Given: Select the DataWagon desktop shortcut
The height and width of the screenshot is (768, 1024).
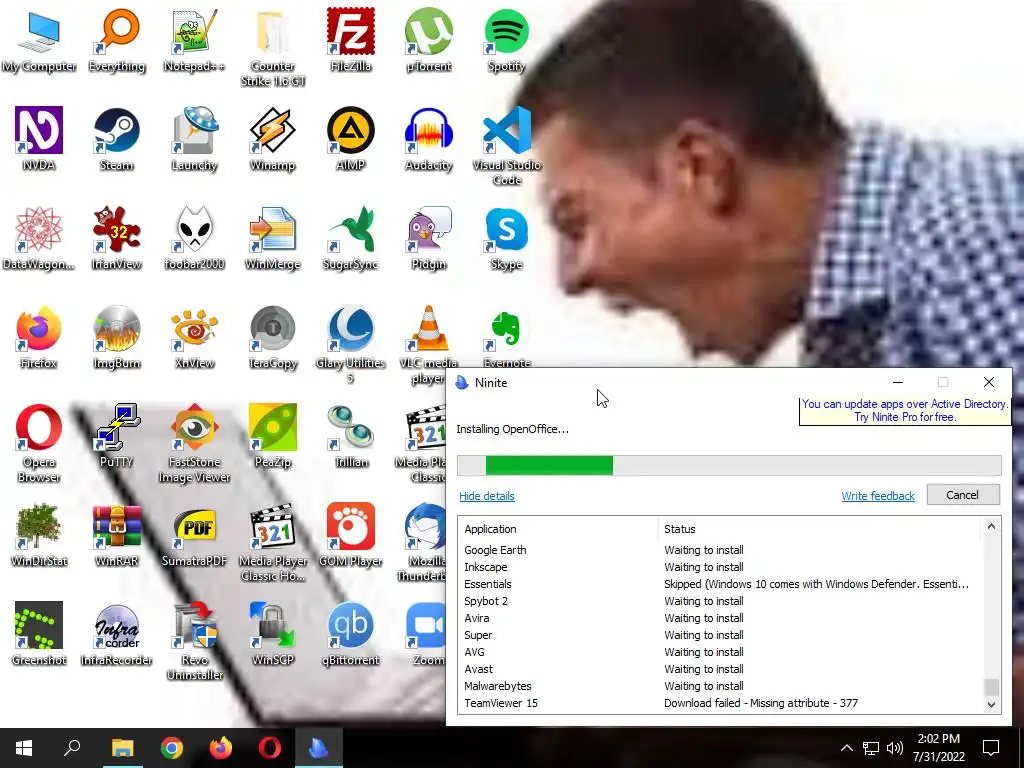Looking at the screenshot, I should (39, 238).
